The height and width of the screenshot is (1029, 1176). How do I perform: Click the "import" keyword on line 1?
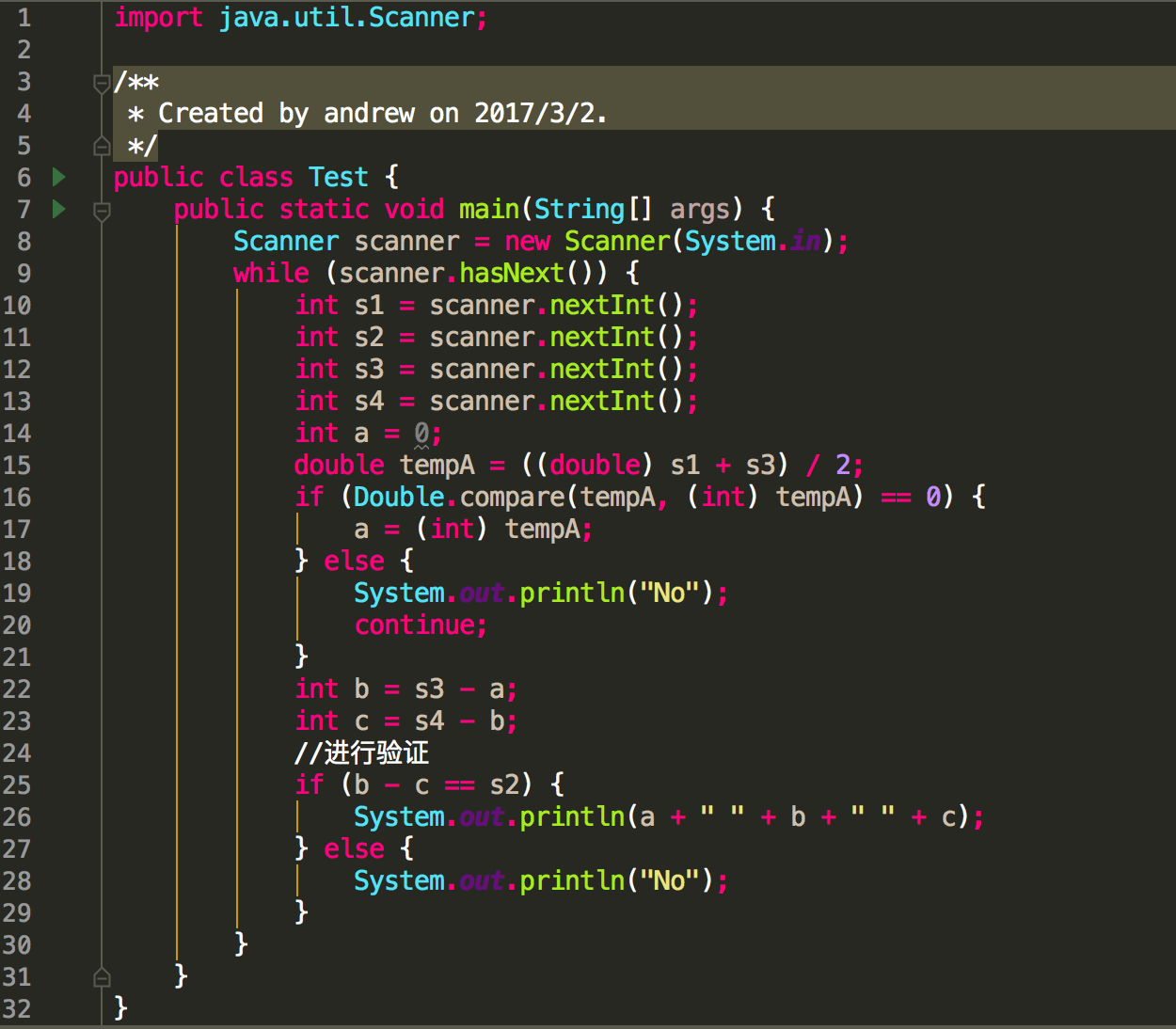coord(158,18)
